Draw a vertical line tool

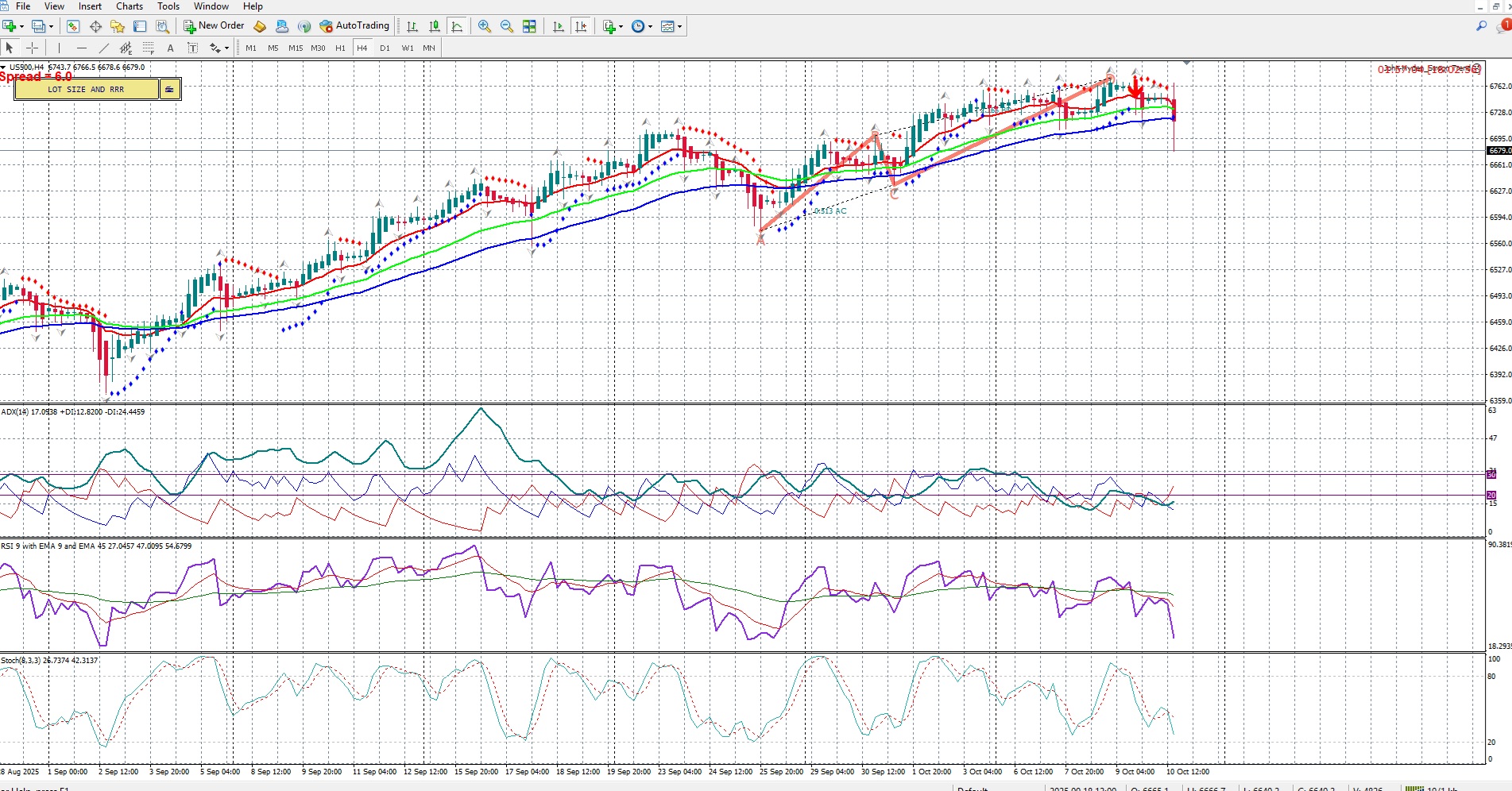59,48
